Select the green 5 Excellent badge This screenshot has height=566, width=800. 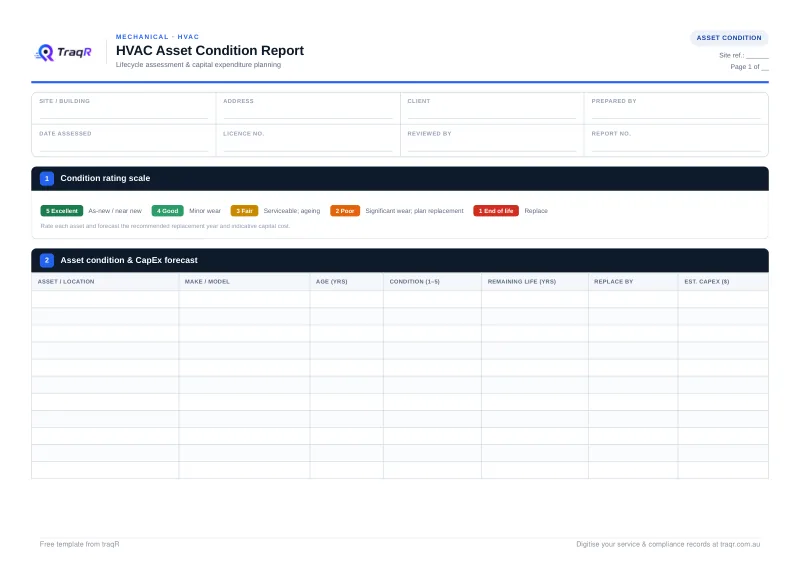coord(62,211)
